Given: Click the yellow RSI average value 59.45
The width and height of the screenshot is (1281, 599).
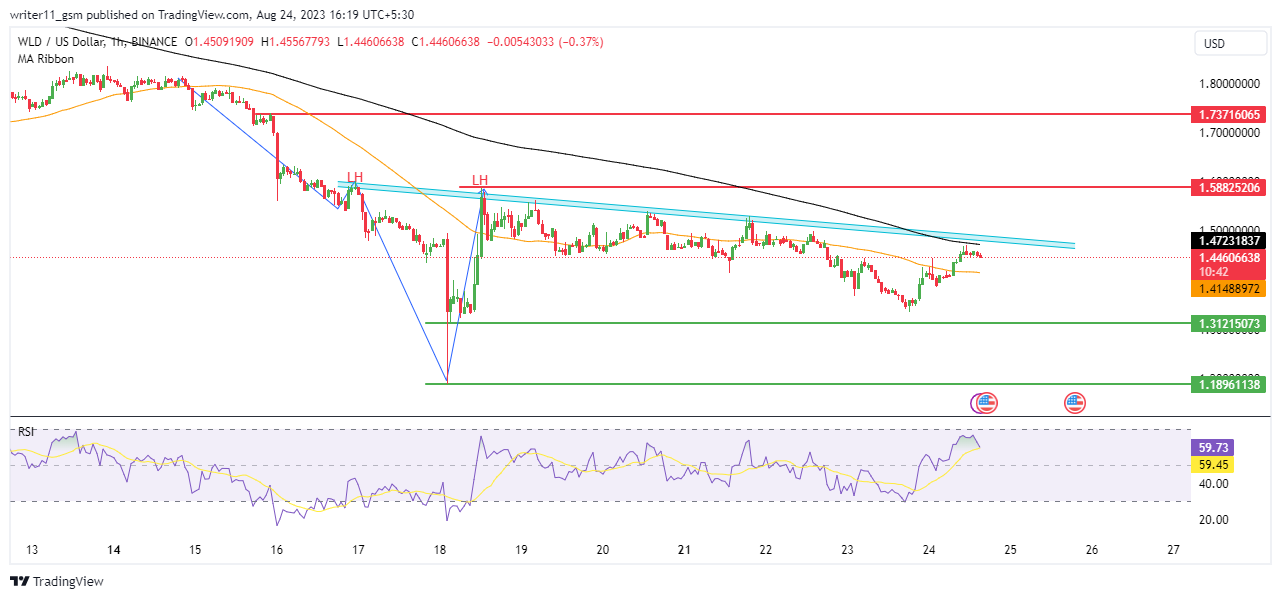Looking at the screenshot, I should 1213,464.
